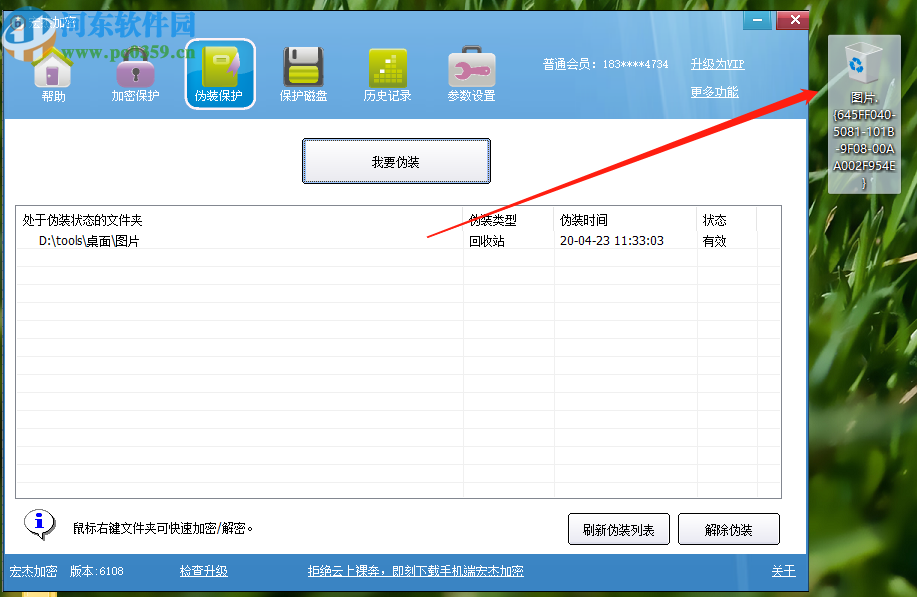
Task: Click the 检查升级 link
Action: (204, 571)
